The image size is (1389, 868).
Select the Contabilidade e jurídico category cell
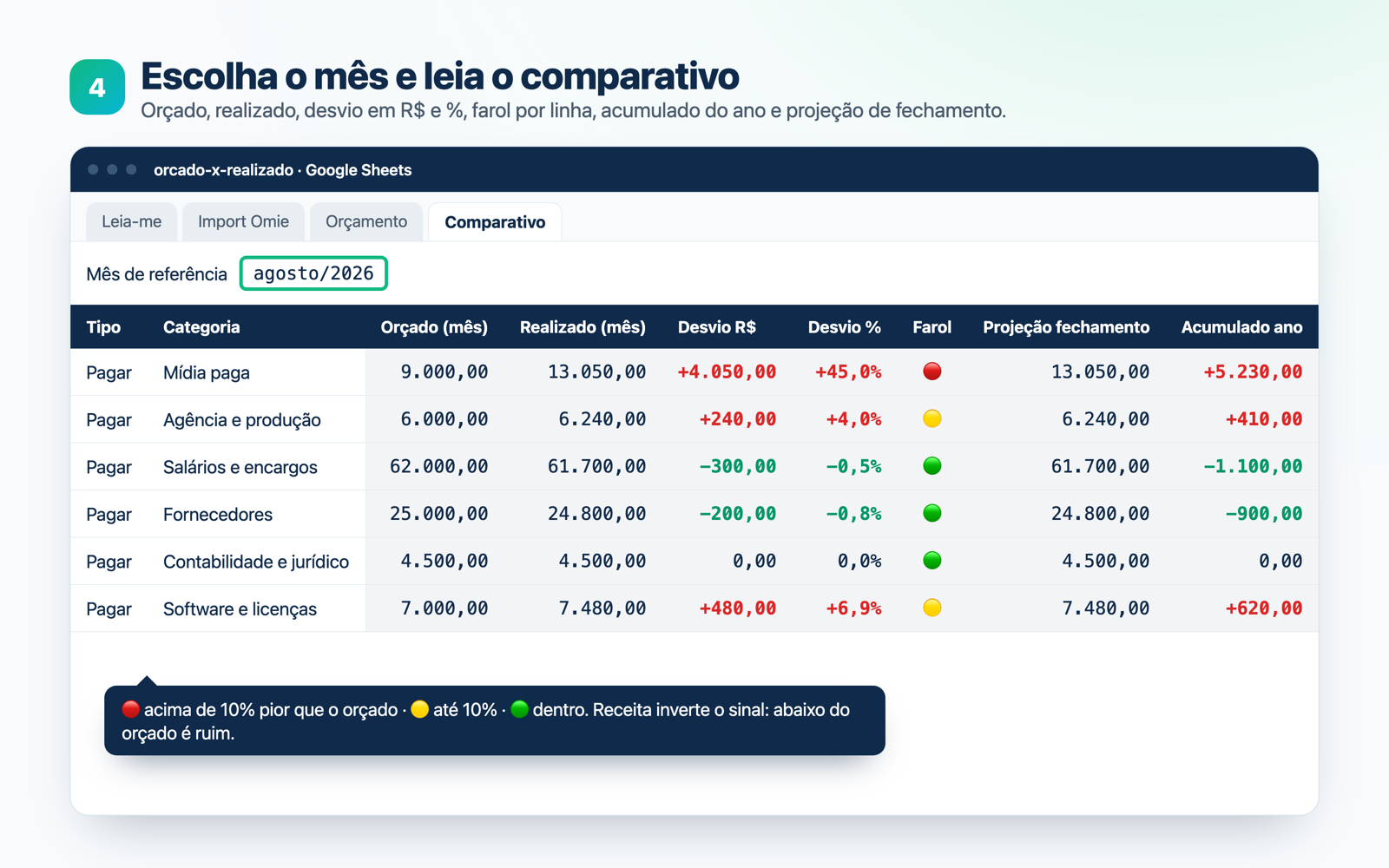tap(256, 562)
